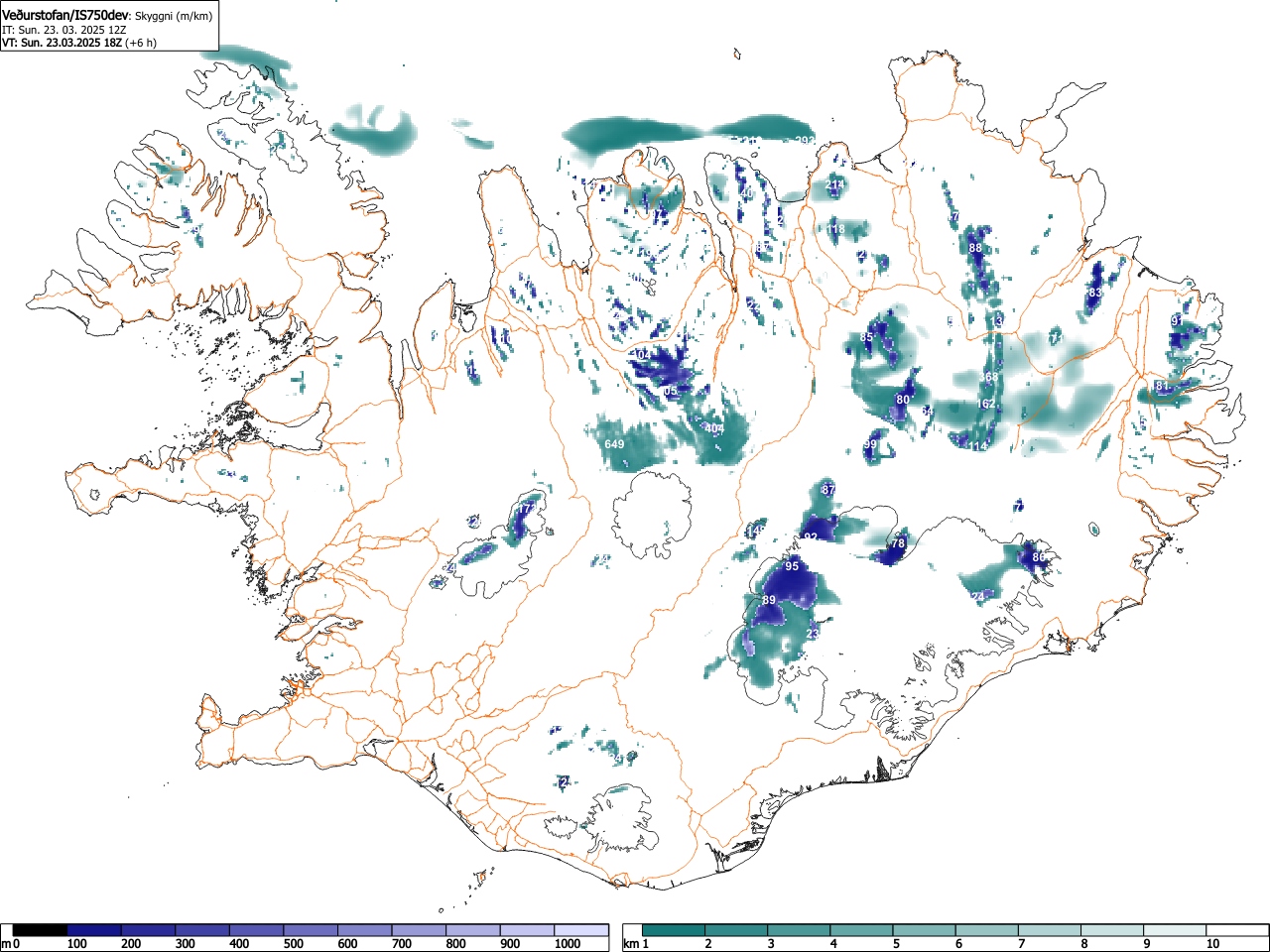Image resolution: width=1270 pixels, height=952 pixels.
Task: Click the '23' visibility value on map
Action: [x=813, y=634]
